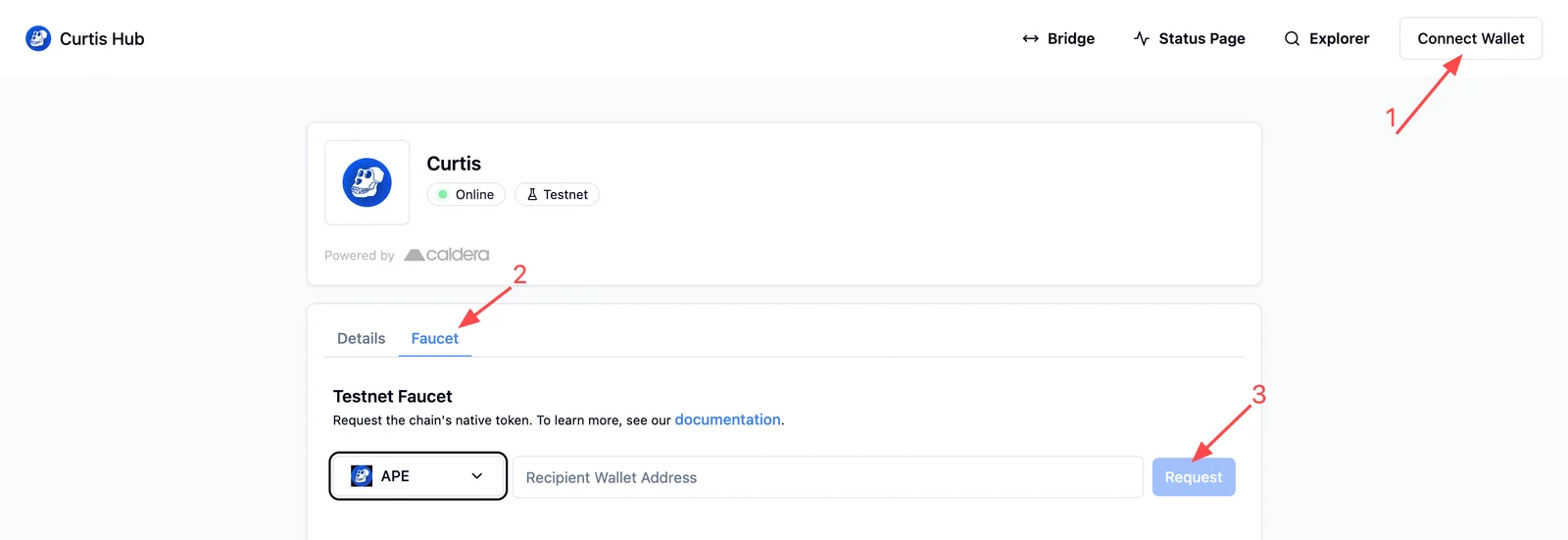Open the documentation link
This screenshot has width=1568, height=540.
coord(727,419)
